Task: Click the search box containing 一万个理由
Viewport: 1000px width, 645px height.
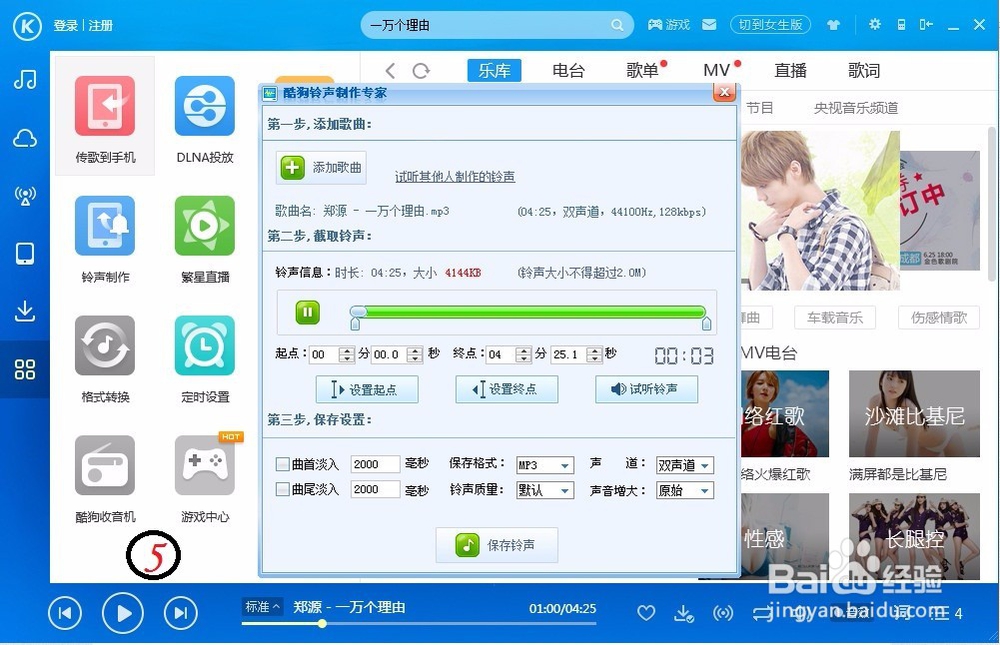Action: pos(497,26)
